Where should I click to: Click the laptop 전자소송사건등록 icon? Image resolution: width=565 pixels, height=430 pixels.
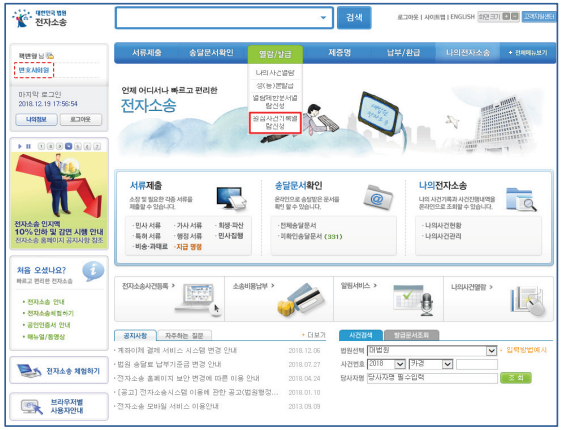(x=197, y=299)
